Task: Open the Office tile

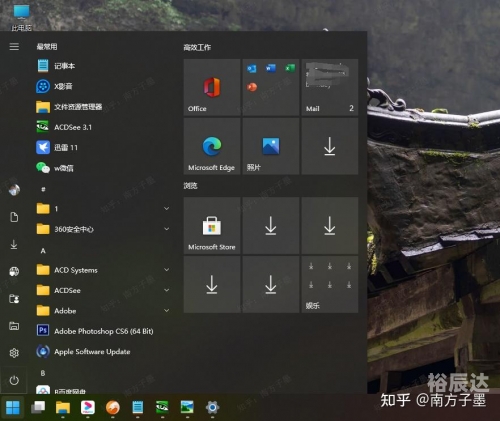Action: pyautogui.click(x=212, y=87)
